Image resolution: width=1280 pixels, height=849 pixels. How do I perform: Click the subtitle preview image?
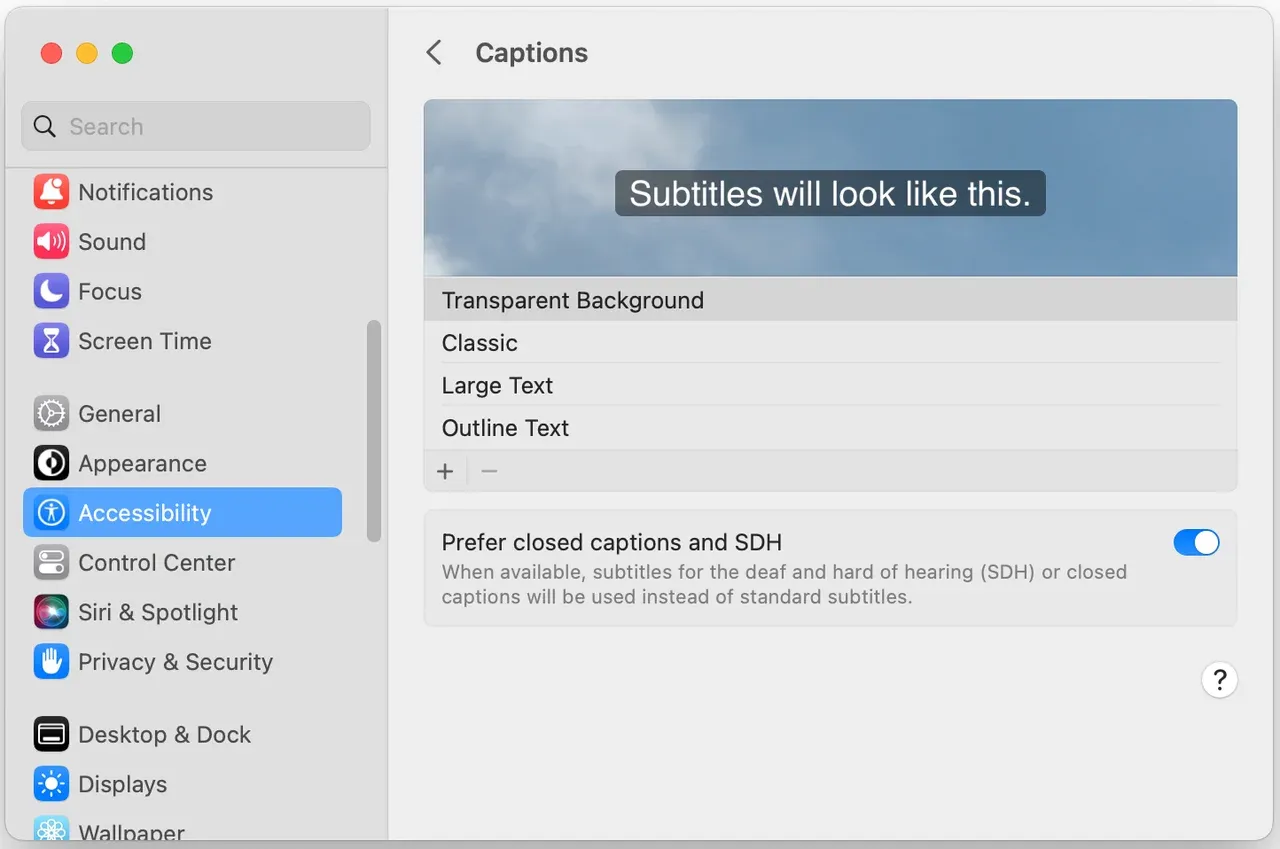pyautogui.click(x=830, y=188)
